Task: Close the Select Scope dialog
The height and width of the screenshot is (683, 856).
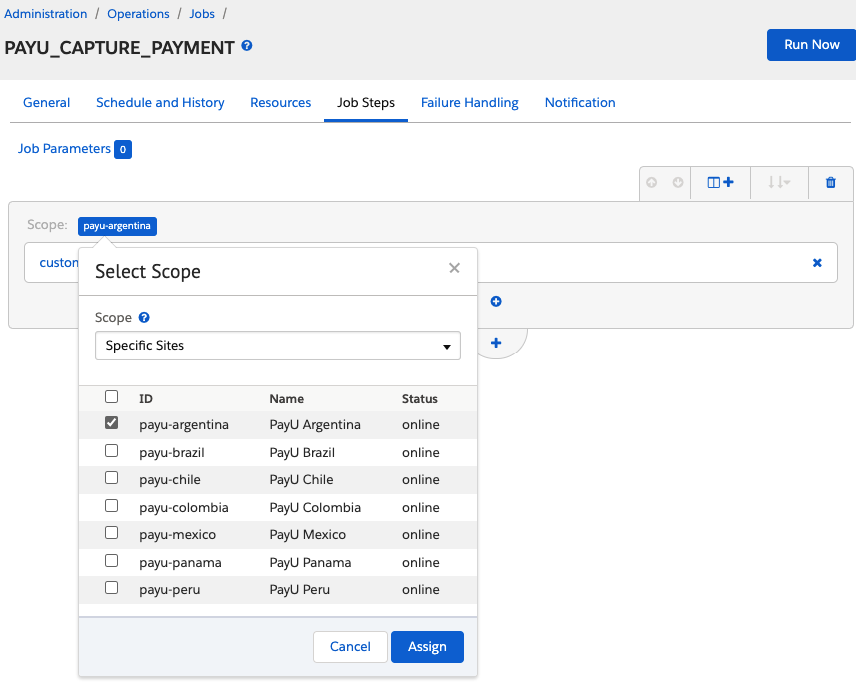Action: tap(454, 268)
